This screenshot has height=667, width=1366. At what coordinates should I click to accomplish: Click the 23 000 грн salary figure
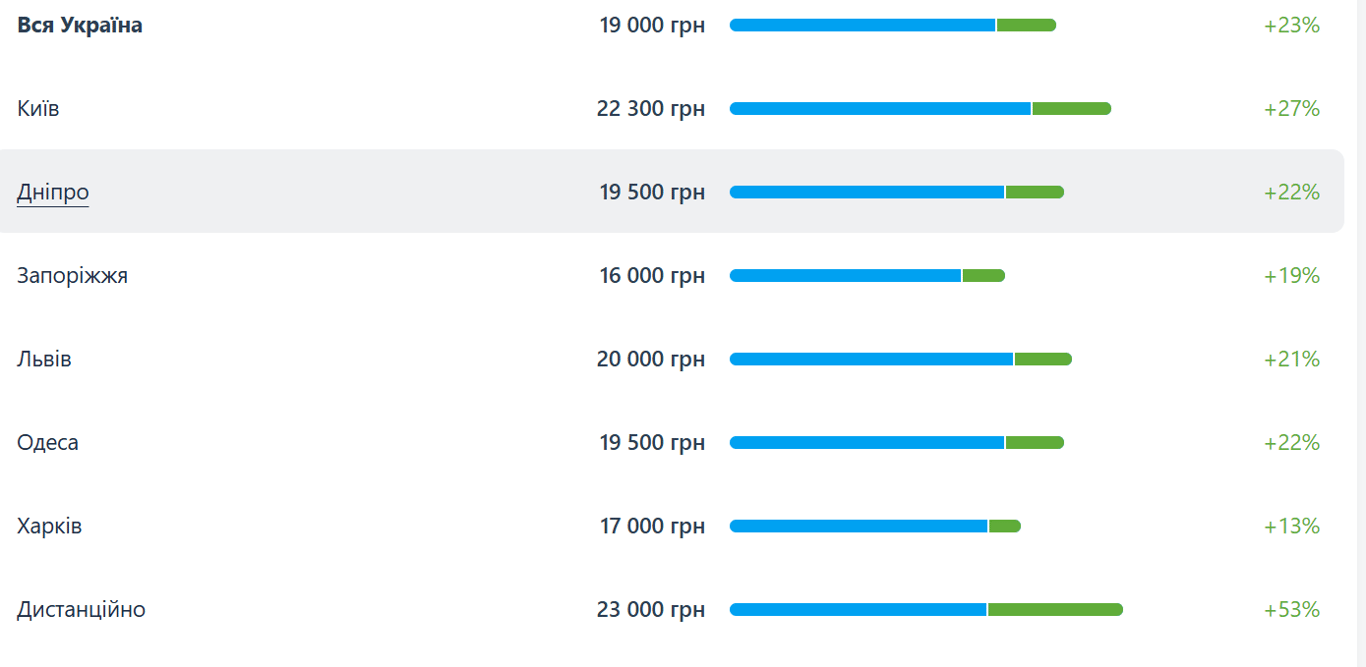tap(650, 609)
